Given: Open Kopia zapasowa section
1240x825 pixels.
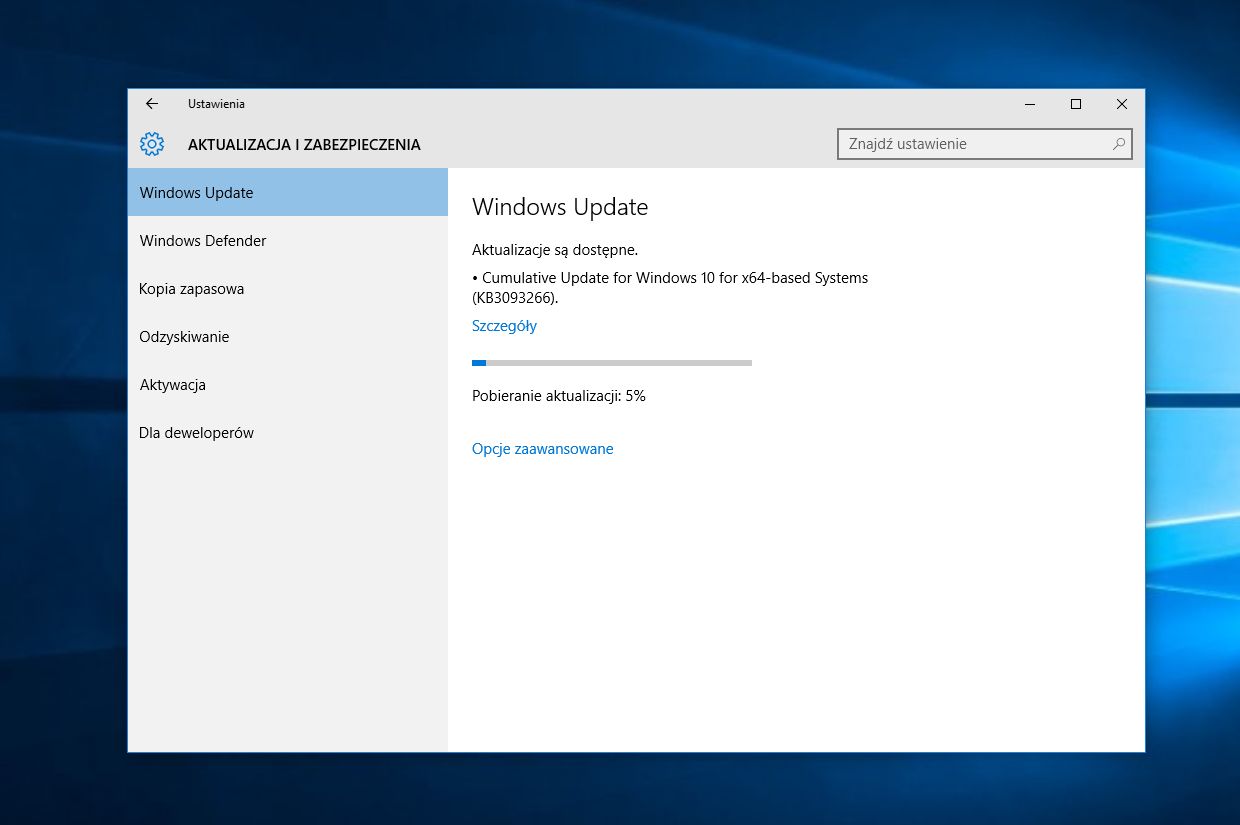Looking at the screenshot, I should tap(288, 288).
